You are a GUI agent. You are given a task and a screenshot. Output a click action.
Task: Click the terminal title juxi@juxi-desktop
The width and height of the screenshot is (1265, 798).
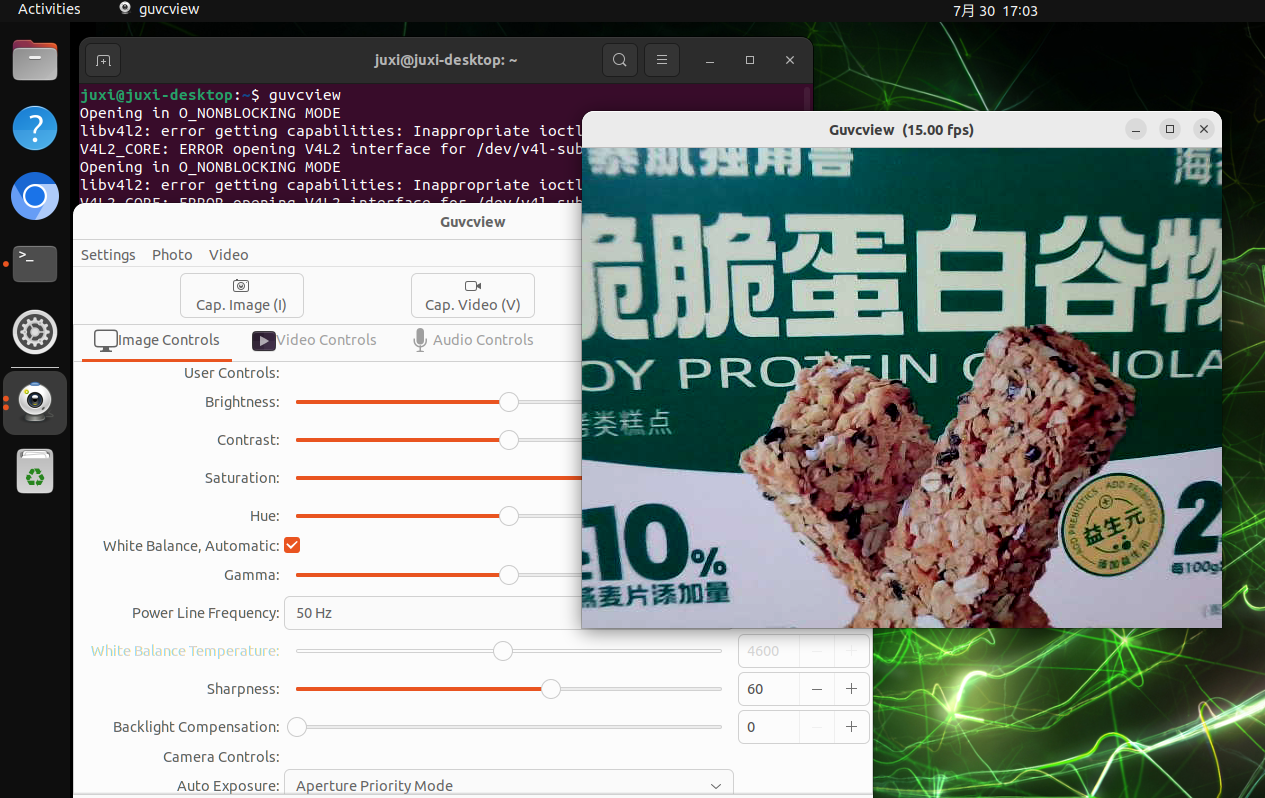446,60
